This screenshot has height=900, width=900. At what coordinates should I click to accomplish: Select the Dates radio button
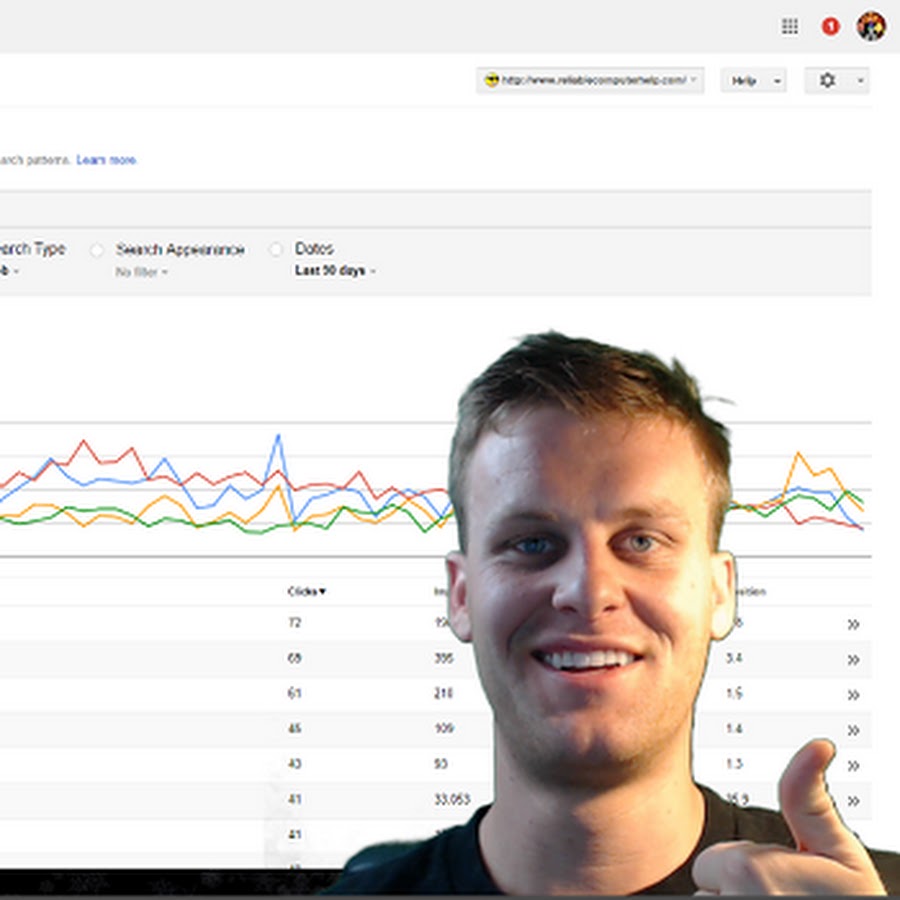pyautogui.click(x=276, y=250)
